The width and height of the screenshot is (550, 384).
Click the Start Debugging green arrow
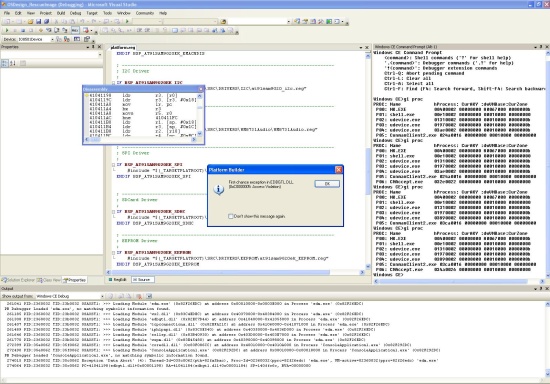(x=127, y=21)
